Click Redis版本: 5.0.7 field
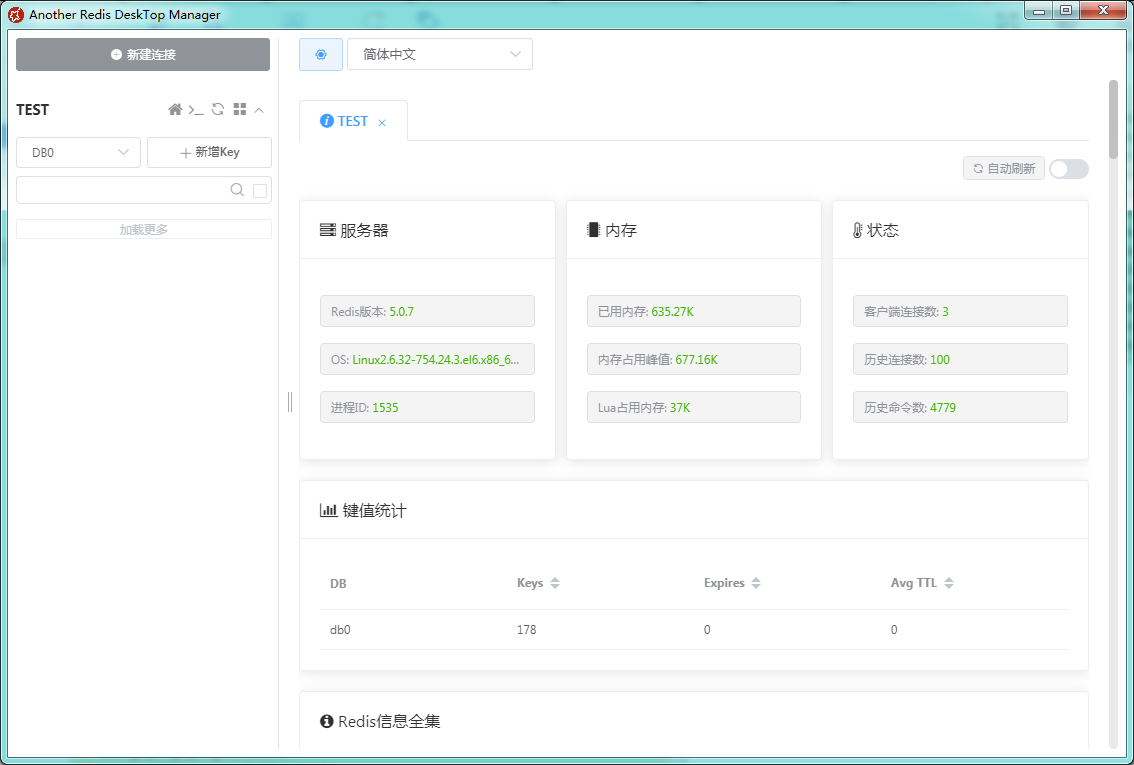The image size is (1134, 765). tap(427, 312)
